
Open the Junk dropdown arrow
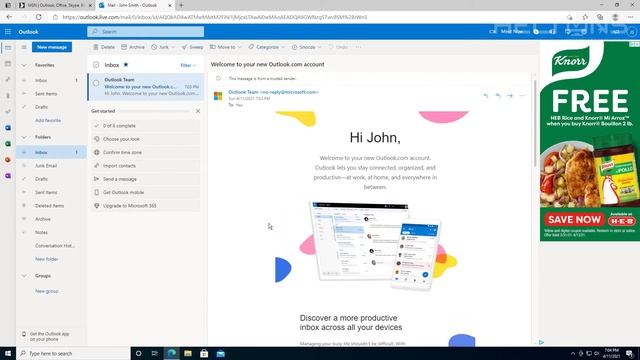(x=173, y=47)
